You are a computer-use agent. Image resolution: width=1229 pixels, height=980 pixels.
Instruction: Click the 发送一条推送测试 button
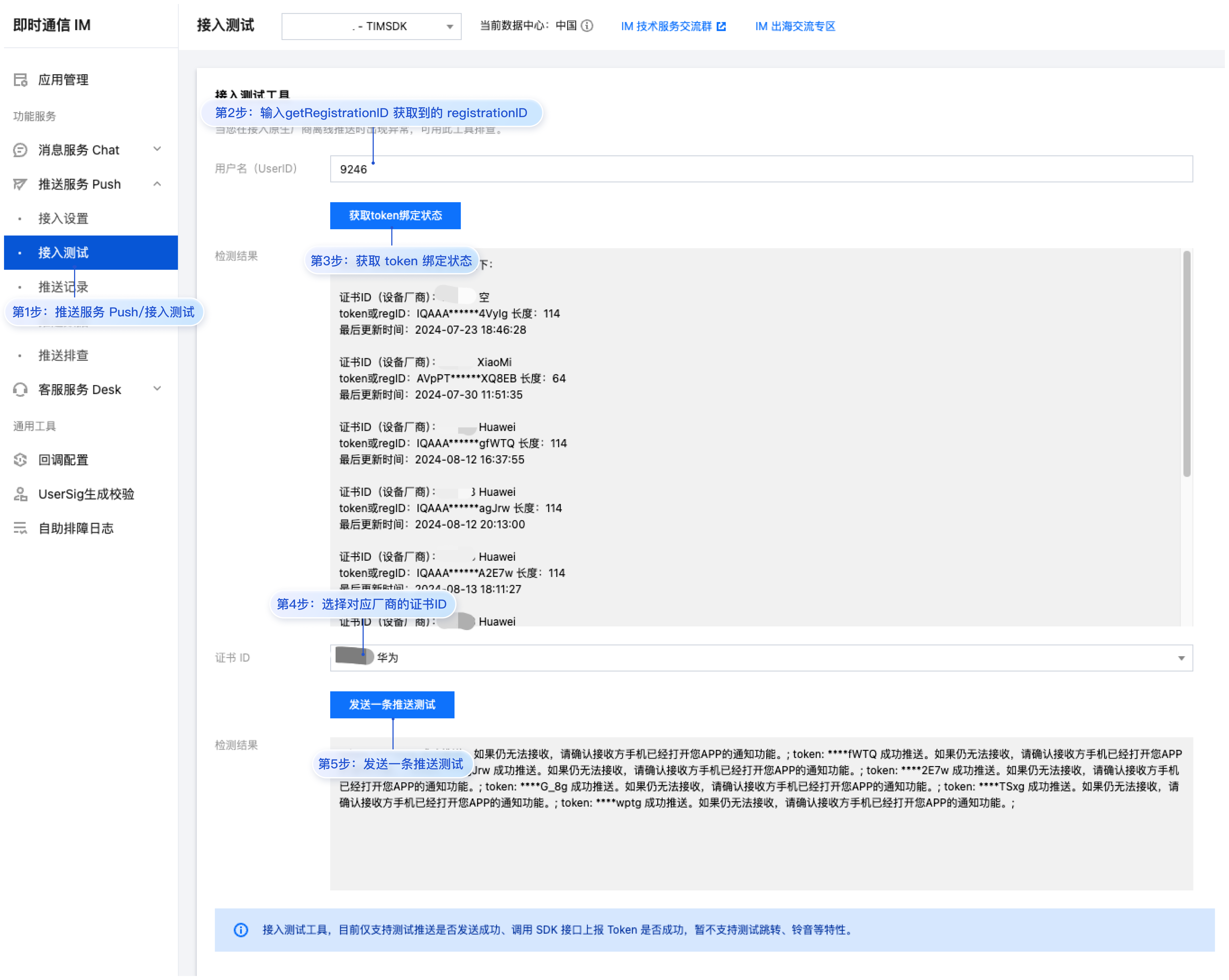[x=392, y=705]
